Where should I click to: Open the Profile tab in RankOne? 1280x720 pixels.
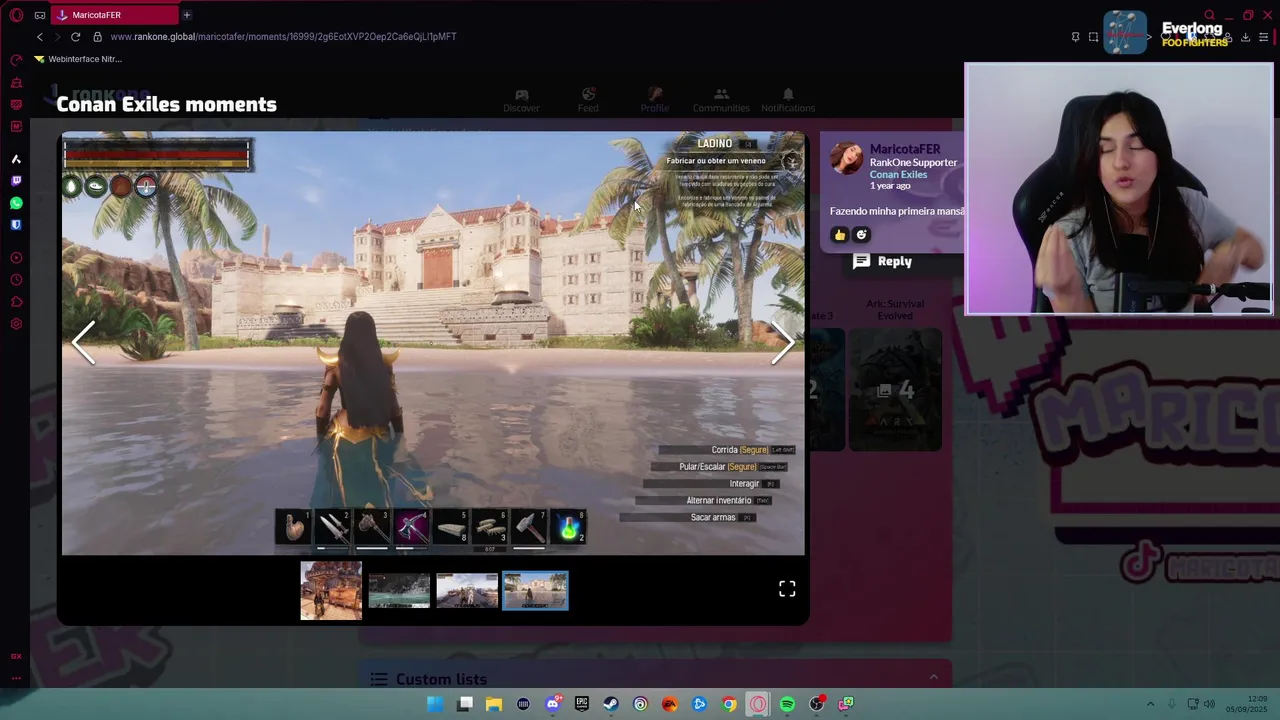pos(655,100)
